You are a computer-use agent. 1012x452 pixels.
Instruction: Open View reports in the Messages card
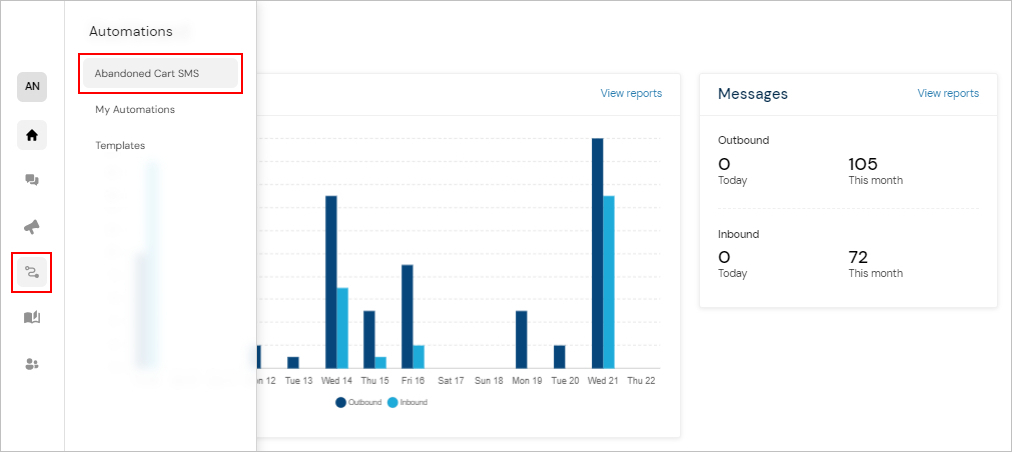click(948, 93)
